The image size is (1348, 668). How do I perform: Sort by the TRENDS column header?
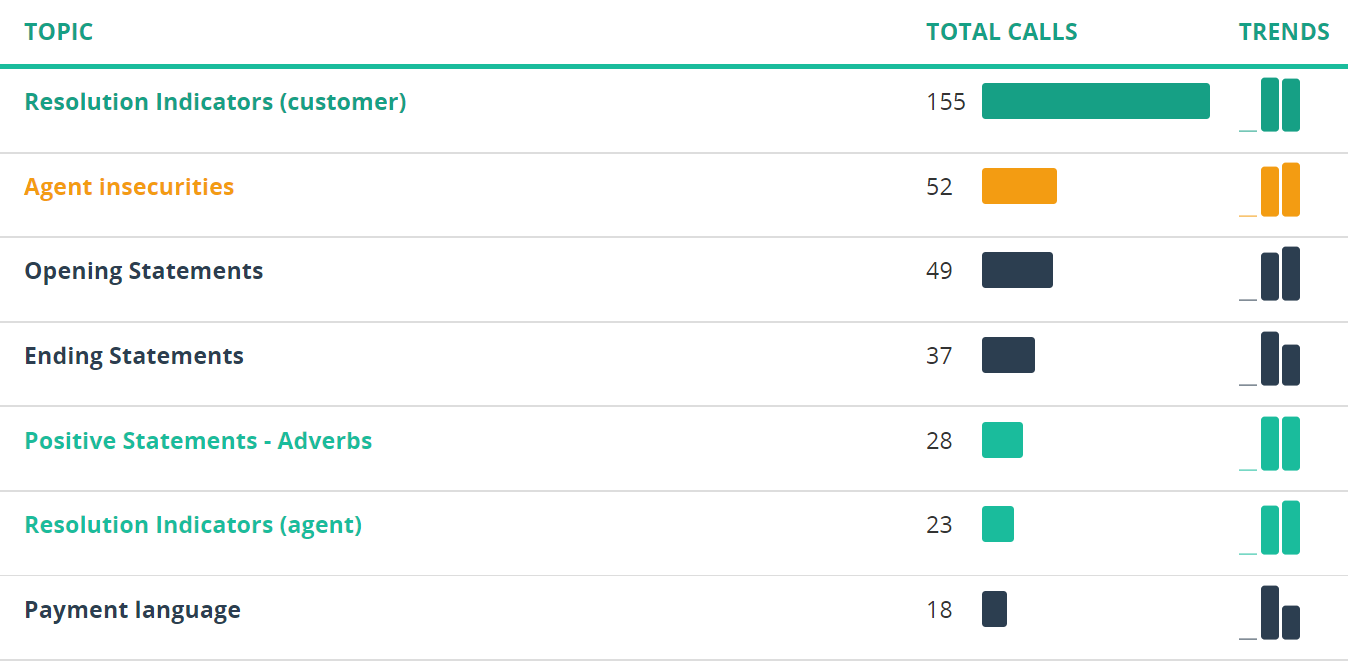click(x=1284, y=32)
